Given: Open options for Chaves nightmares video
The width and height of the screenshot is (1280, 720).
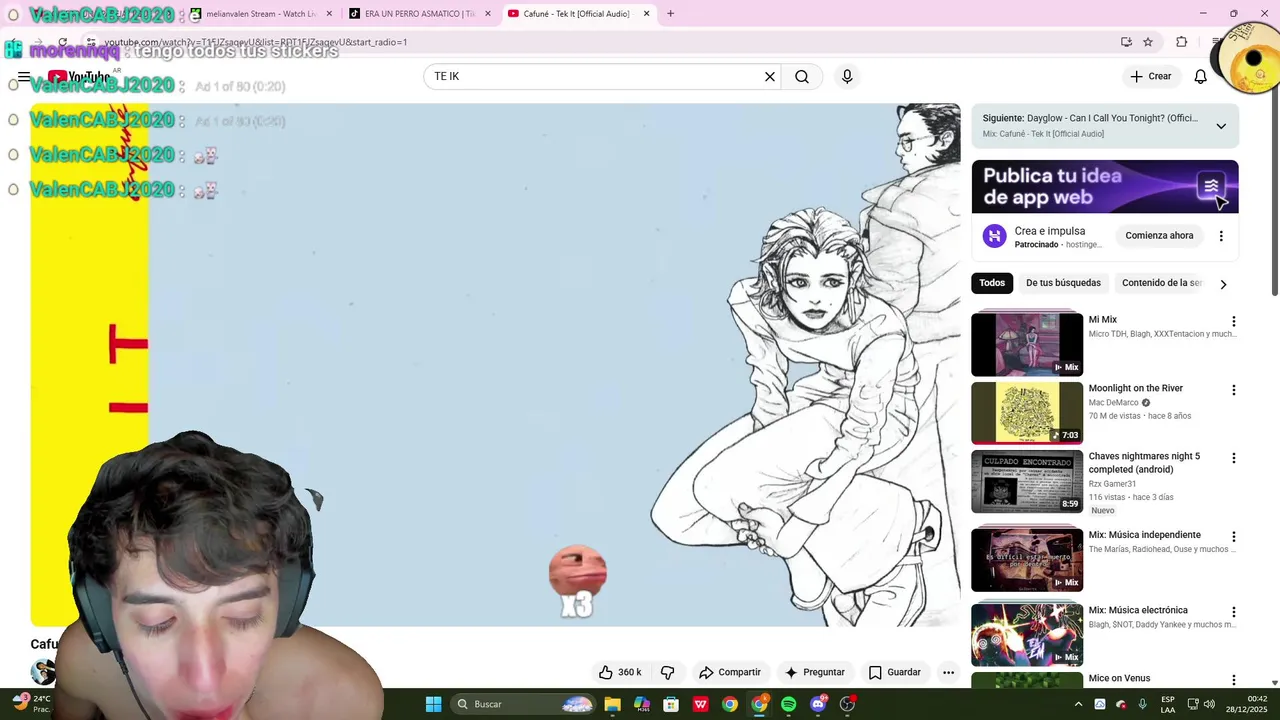Looking at the screenshot, I should [x=1233, y=458].
